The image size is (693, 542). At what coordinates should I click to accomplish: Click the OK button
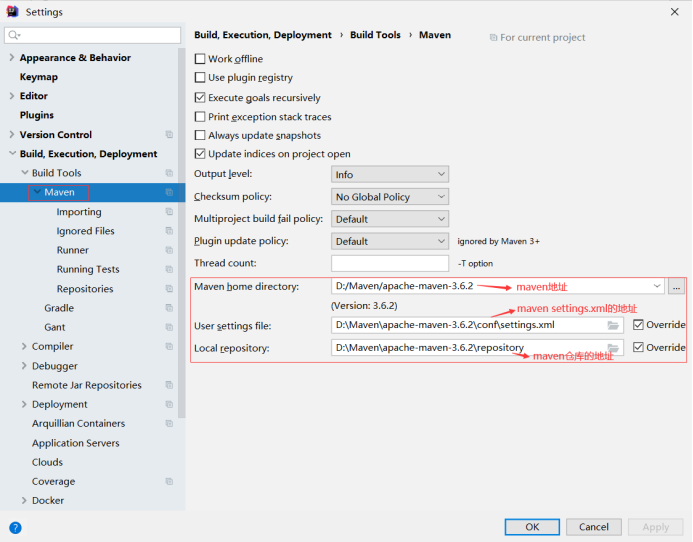point(532,527)
